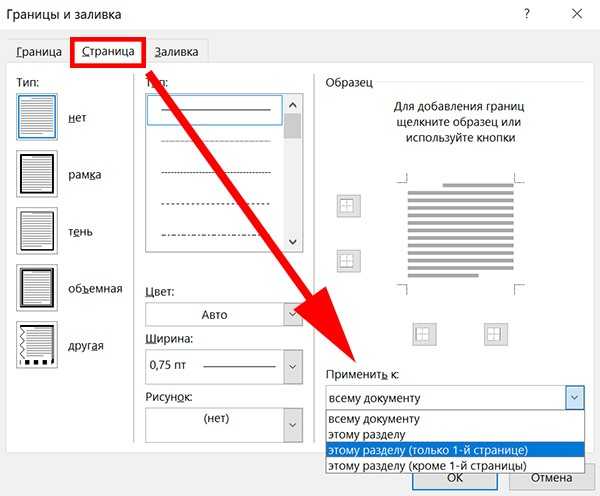Select 'этому разделу (кроме 1-й страницы)' option

pos(426,465)
